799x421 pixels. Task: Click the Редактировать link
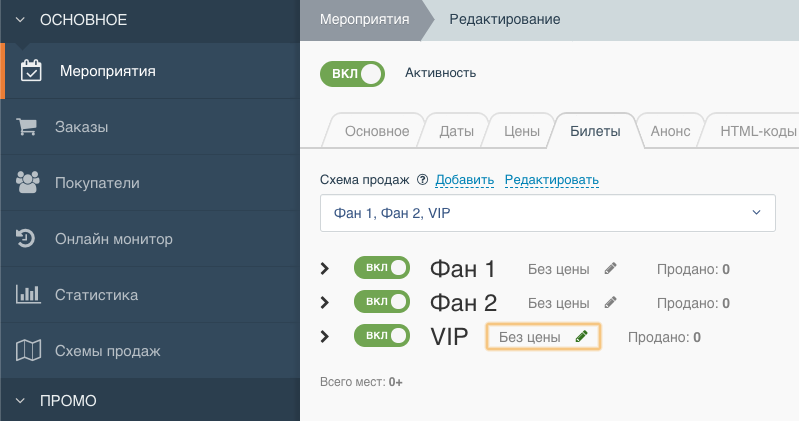551,179
